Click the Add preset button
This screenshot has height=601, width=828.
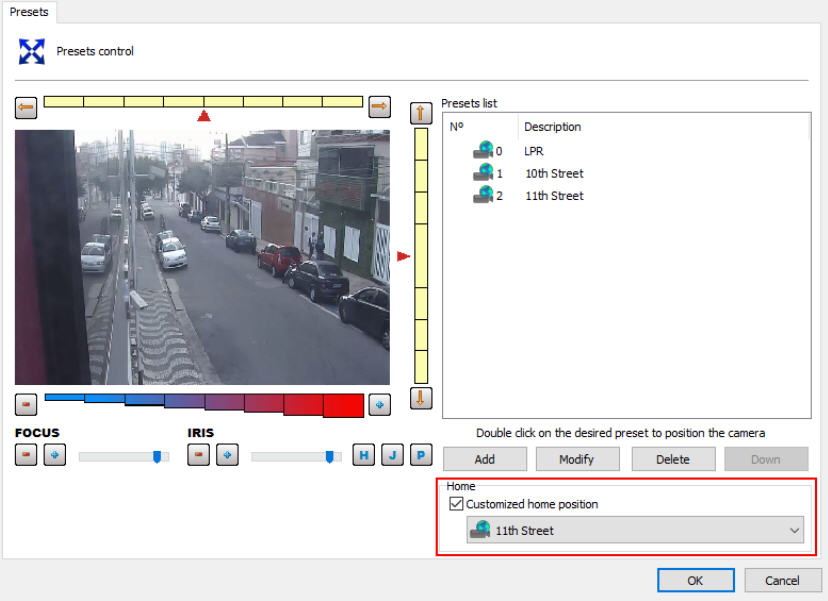[485, 459]
